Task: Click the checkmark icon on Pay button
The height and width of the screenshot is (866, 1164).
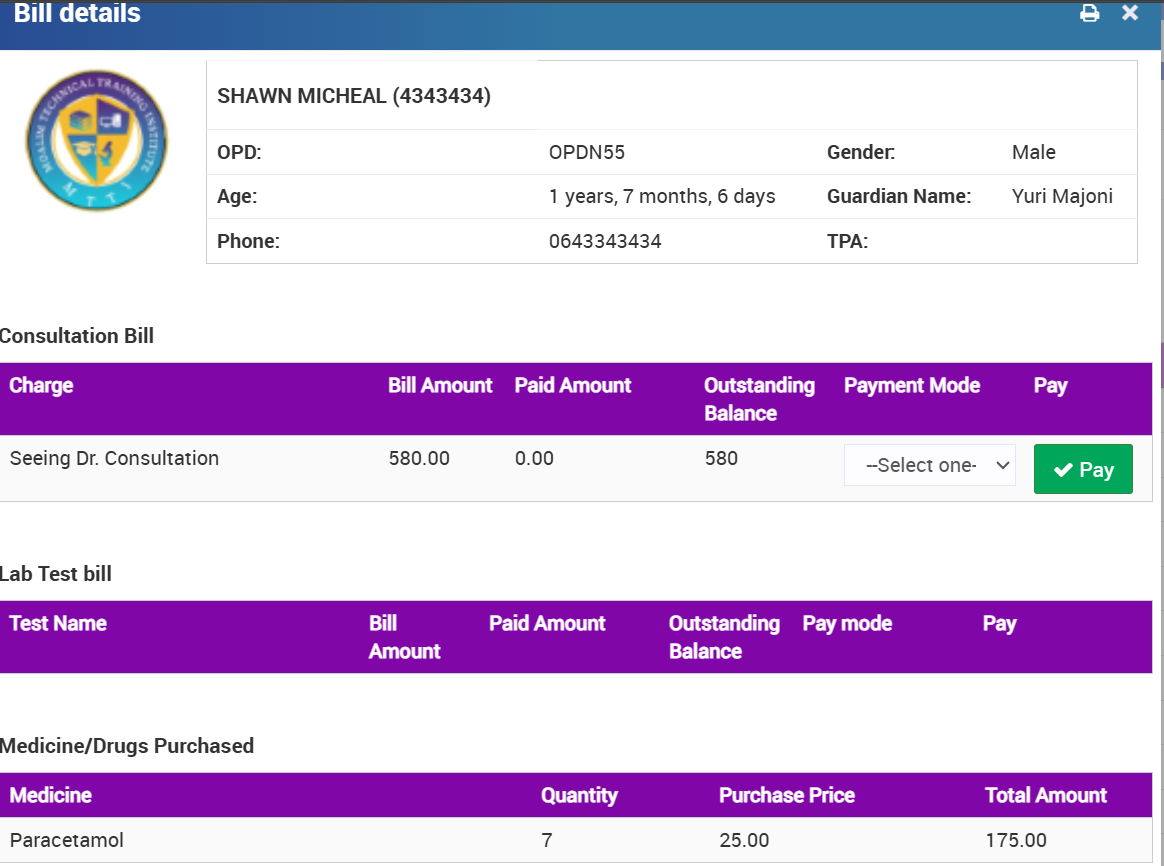Action: tap(1063, 470)
